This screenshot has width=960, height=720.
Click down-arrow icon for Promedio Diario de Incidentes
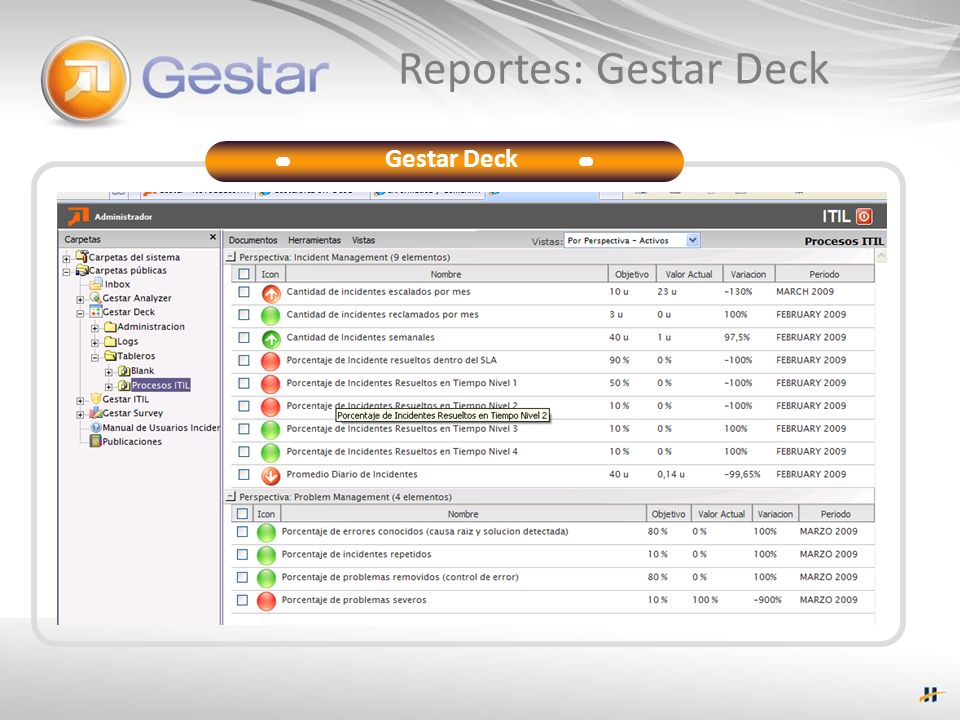click(x=271, y=476)
